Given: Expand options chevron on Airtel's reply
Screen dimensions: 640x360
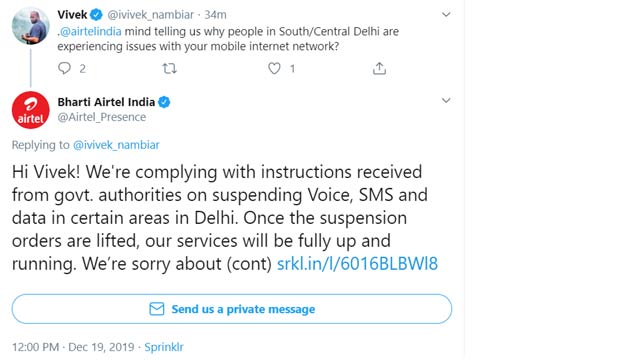Looking at the screenshot, I should 446,100.
